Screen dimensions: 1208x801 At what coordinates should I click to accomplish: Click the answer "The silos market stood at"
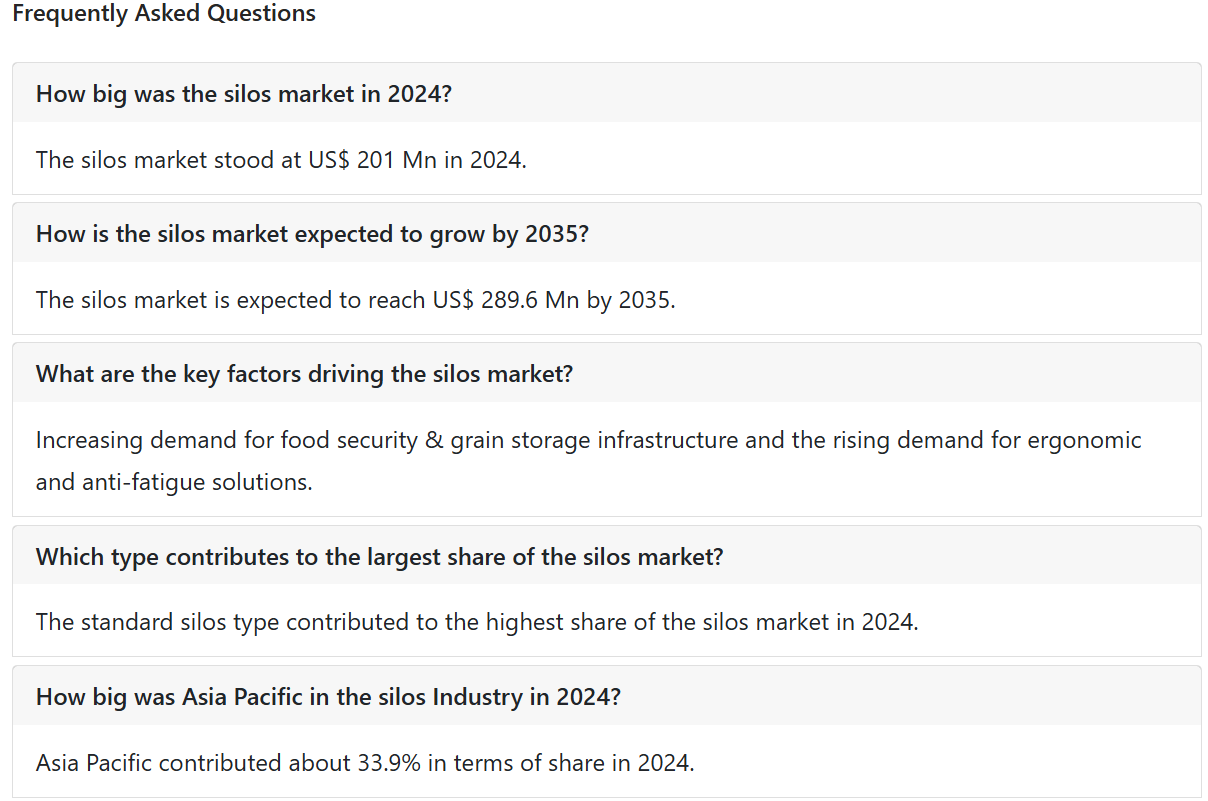pyautogui.click(x=281, y=160)
